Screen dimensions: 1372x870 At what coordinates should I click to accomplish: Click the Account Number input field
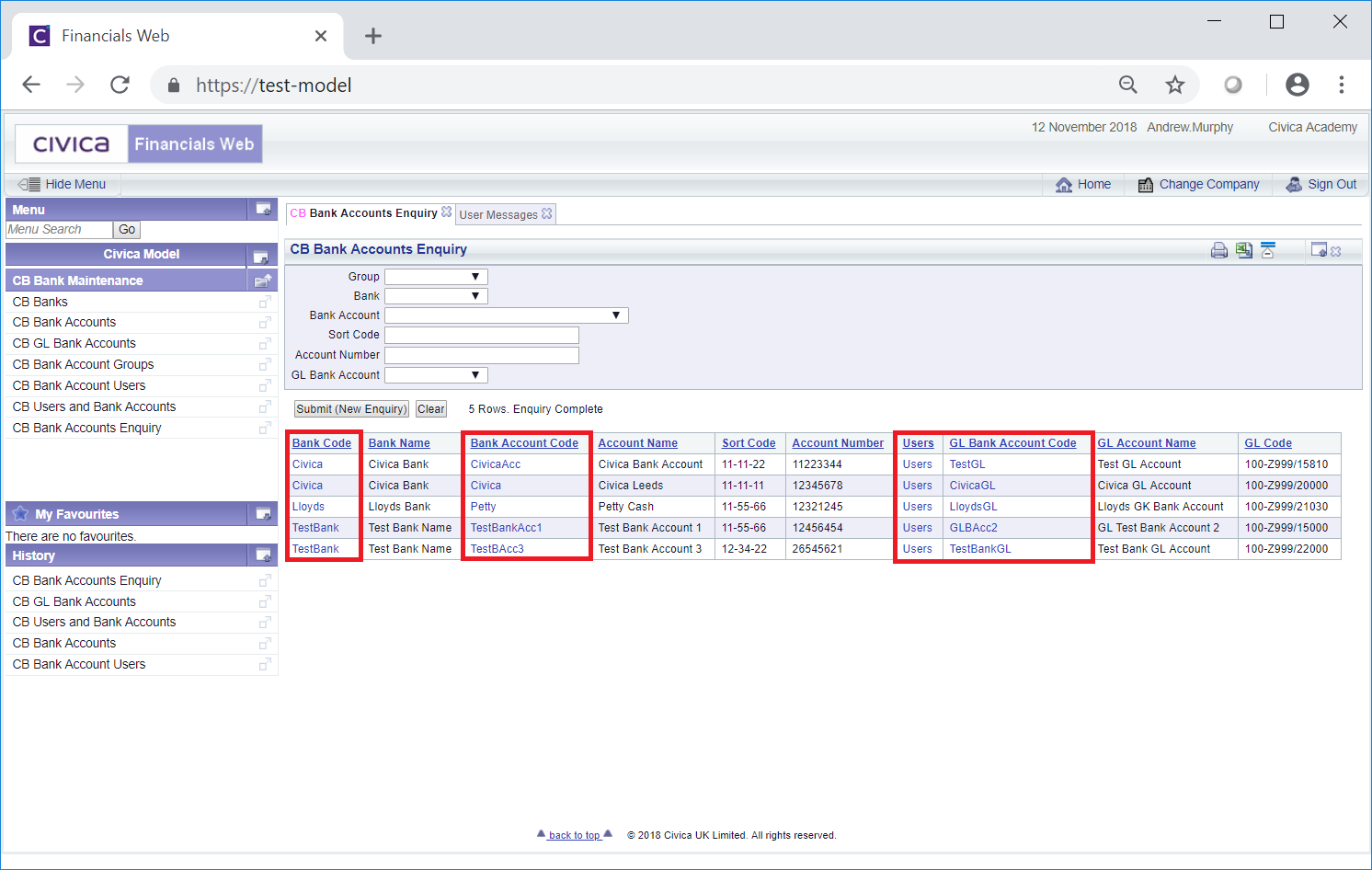point(482,355)
